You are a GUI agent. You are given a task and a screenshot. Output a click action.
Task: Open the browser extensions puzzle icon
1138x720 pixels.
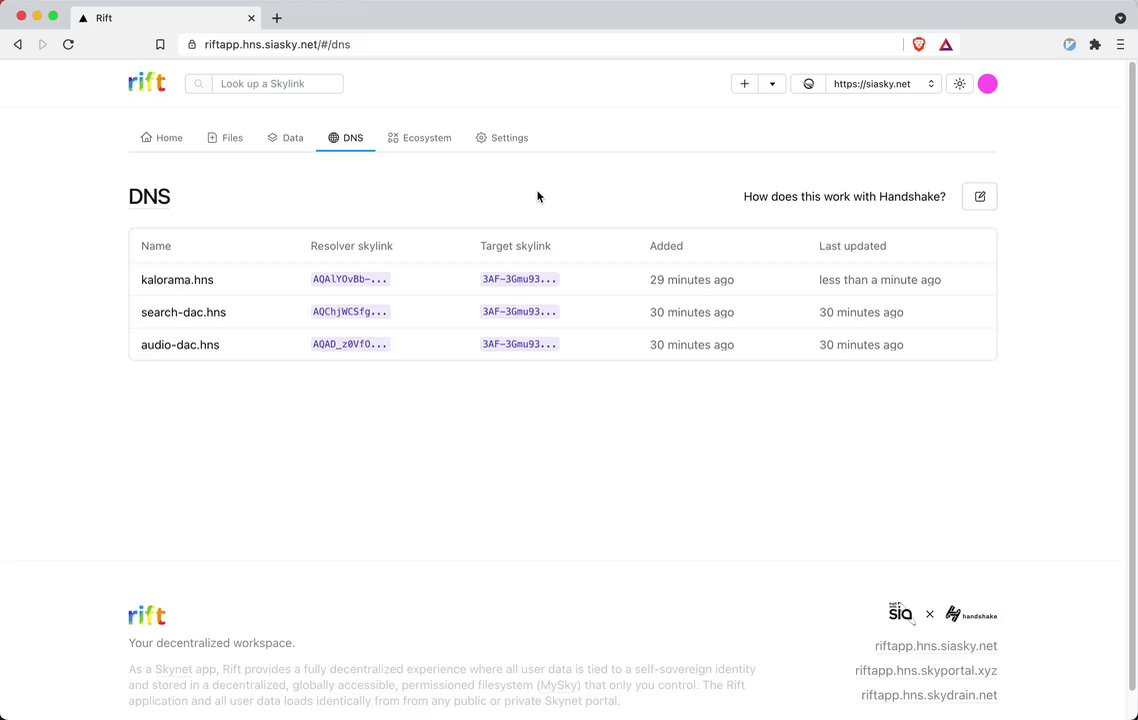[x=1095, y=44]
